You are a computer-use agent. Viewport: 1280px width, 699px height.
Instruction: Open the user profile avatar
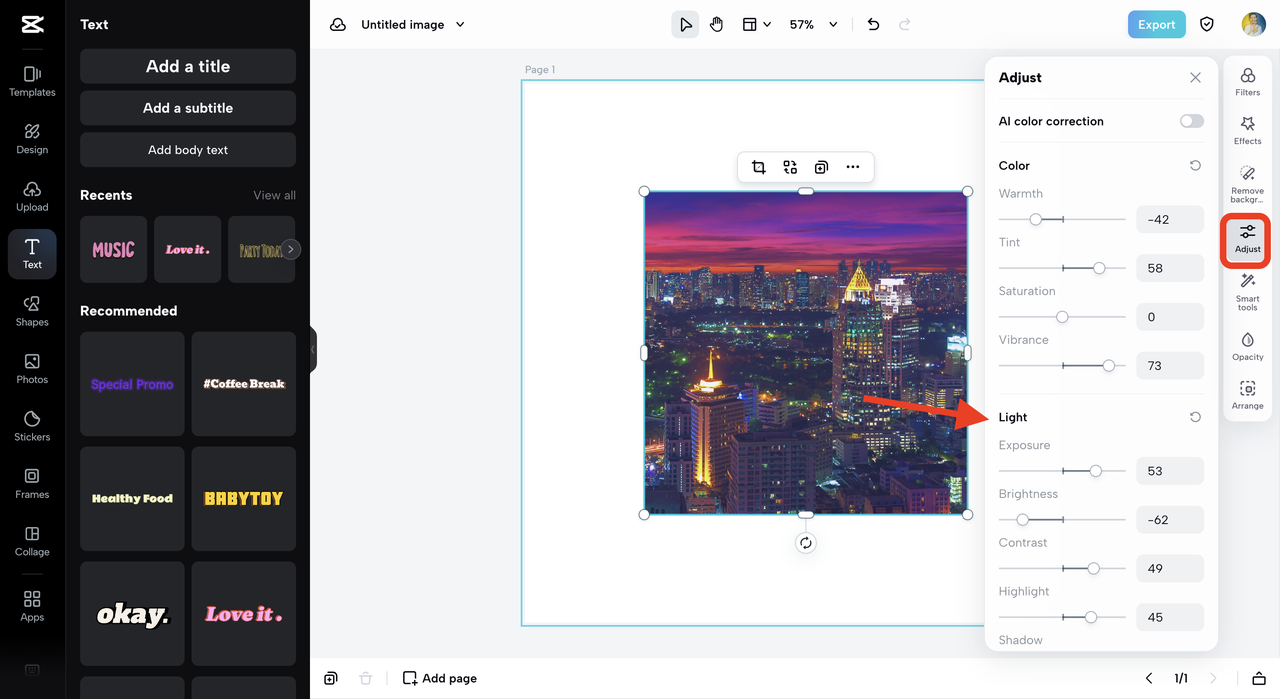[1253, 25]
